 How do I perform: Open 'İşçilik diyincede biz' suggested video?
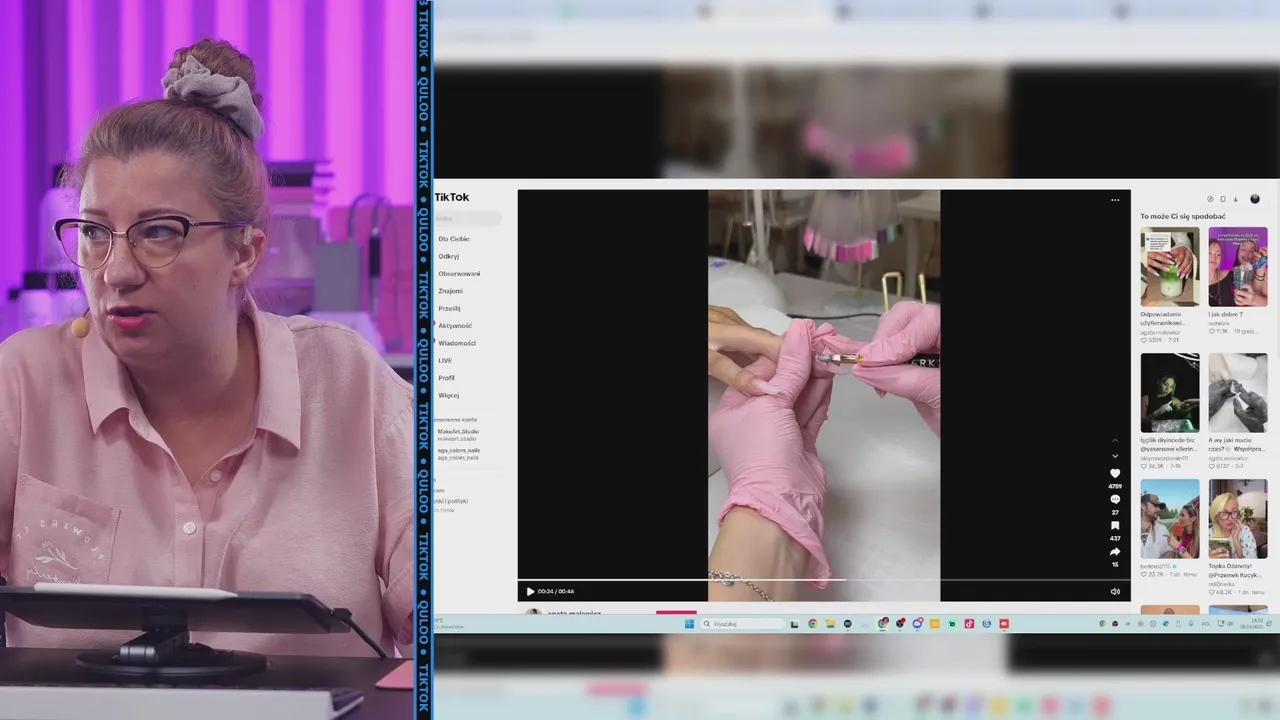pos(1170,392)
